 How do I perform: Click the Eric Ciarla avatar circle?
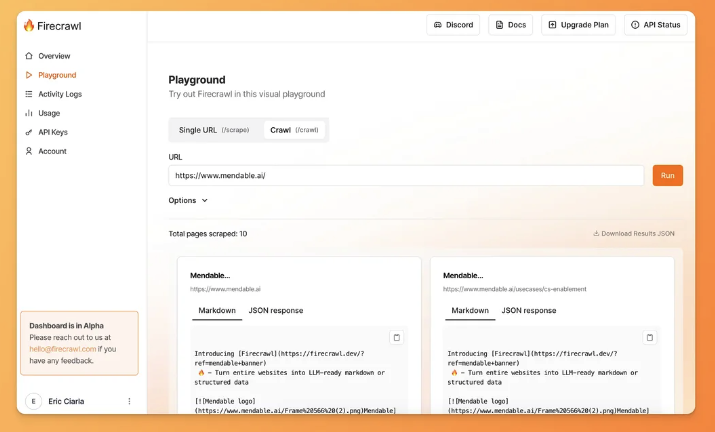33,401
